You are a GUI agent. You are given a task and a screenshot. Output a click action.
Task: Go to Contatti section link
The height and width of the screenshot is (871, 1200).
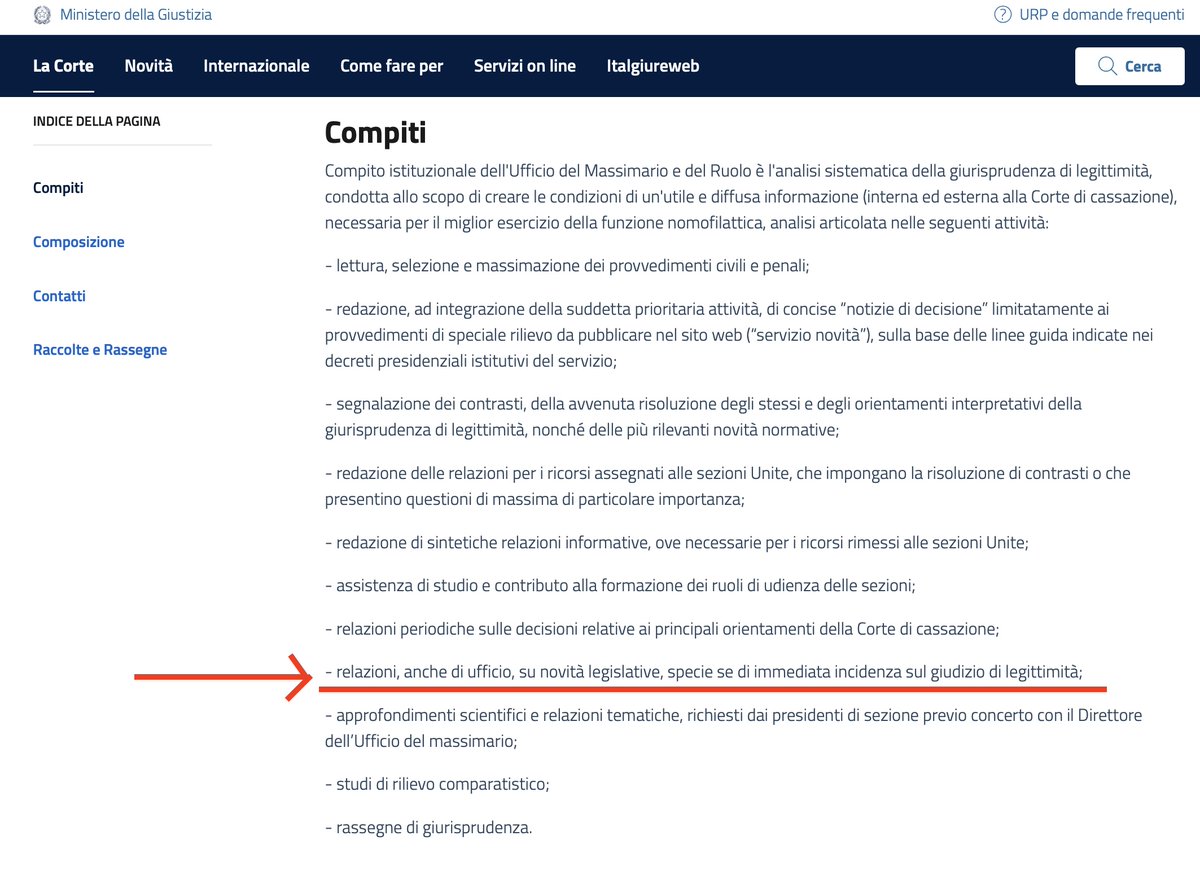pos(59,296)
